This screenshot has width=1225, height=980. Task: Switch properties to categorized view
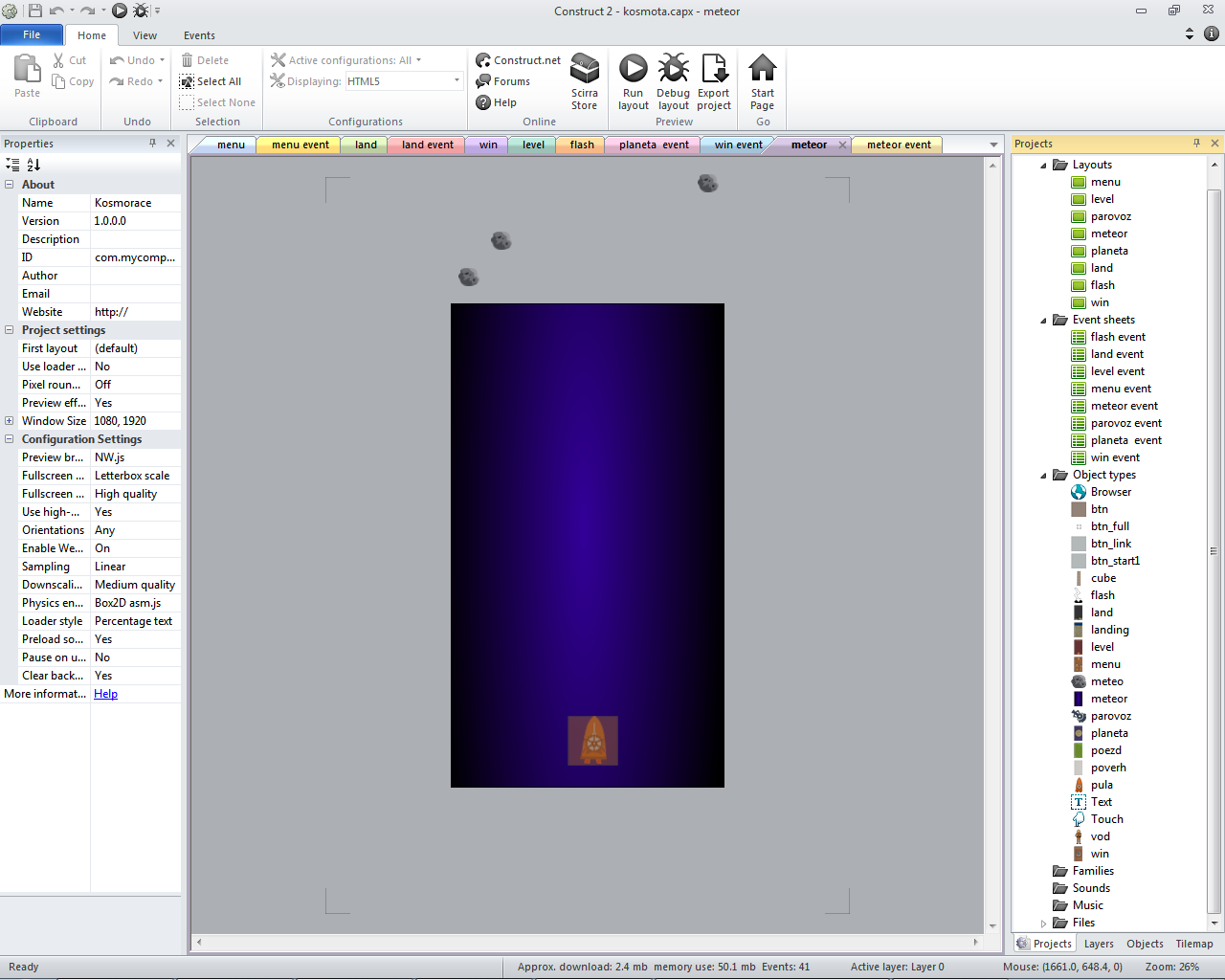tap(12, 165)
